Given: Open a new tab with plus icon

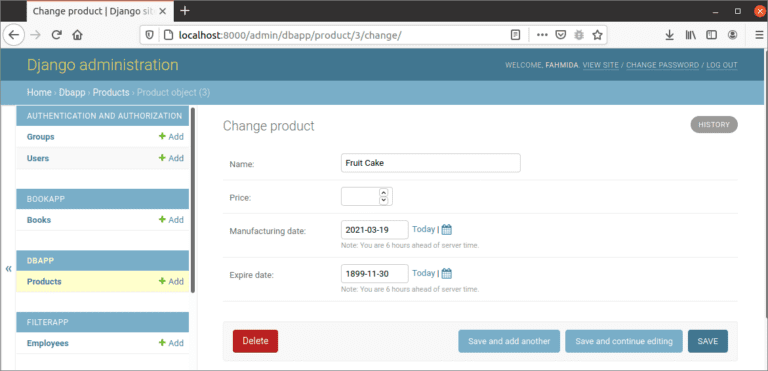Looking at the screenshot, I should point(185,10).
